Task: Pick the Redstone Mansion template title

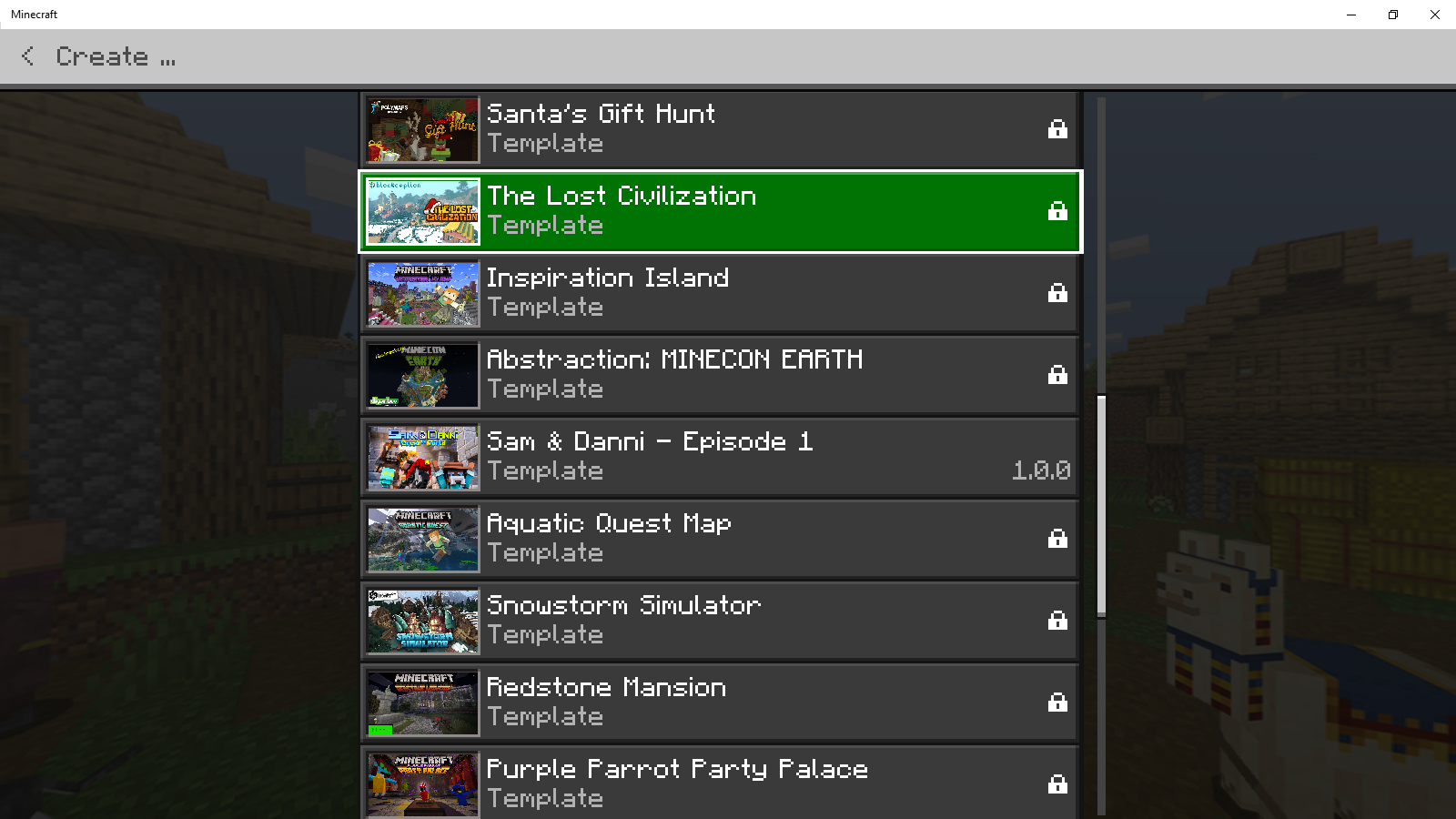Action: click(x=606, y=687)
